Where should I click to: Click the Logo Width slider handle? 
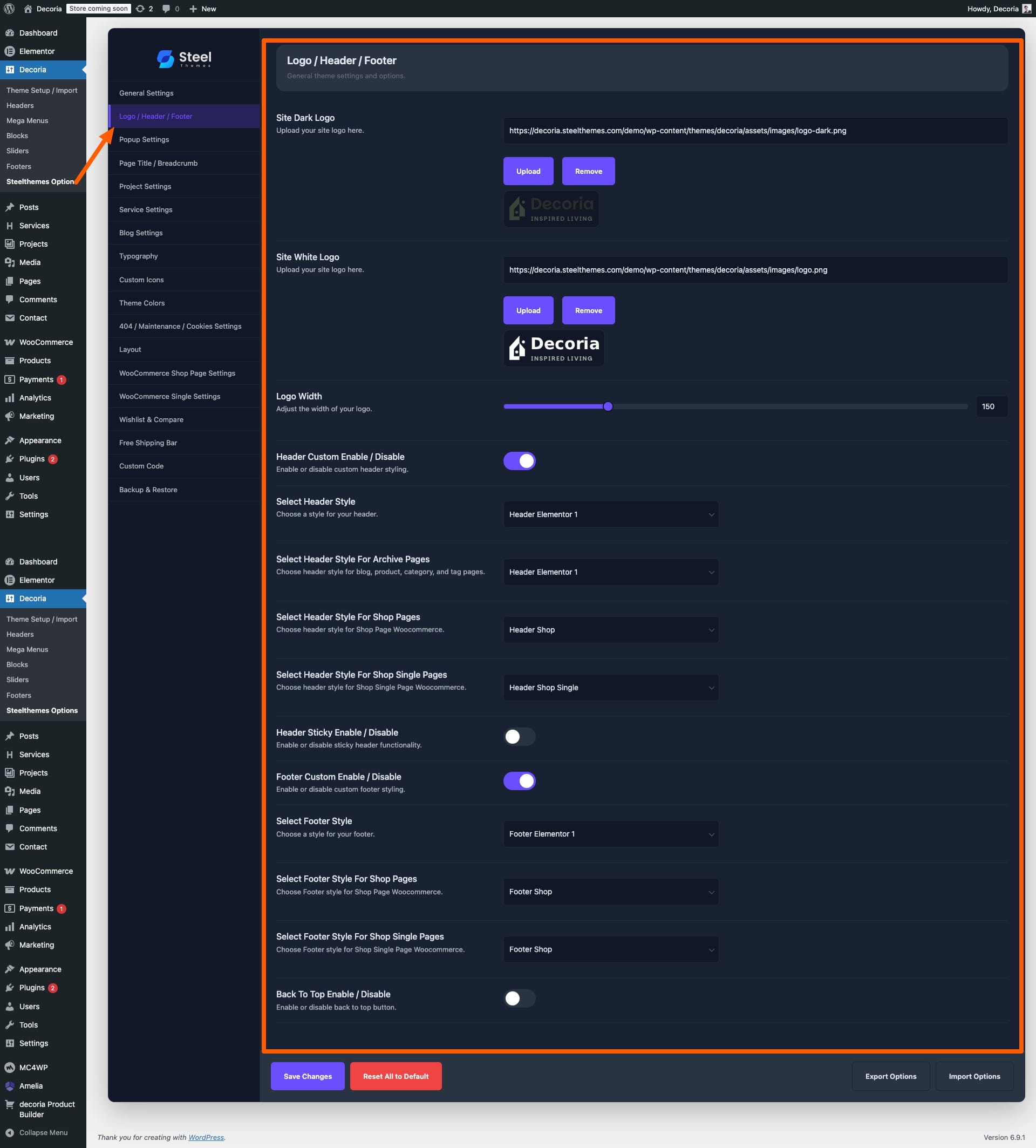pyautogui.click(x=608, y=406)
